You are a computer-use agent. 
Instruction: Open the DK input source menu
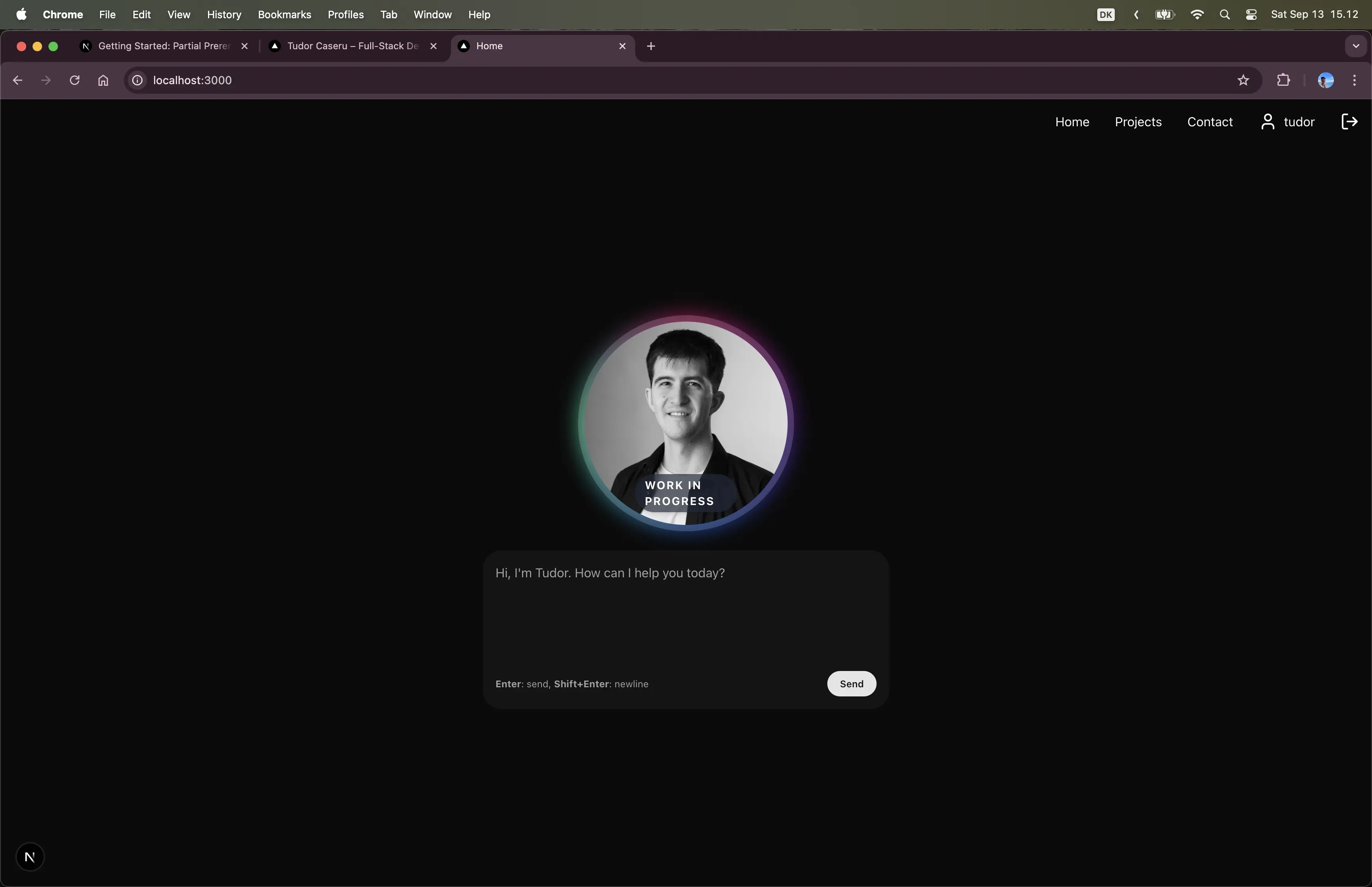1106,14
